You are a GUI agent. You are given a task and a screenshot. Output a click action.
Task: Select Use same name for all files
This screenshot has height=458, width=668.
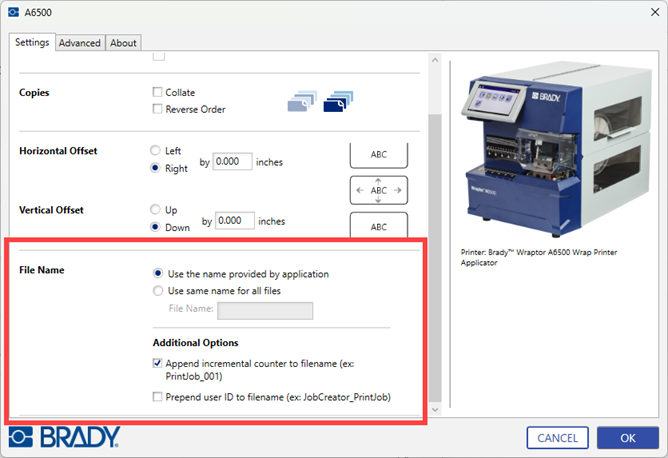point(159,291)
